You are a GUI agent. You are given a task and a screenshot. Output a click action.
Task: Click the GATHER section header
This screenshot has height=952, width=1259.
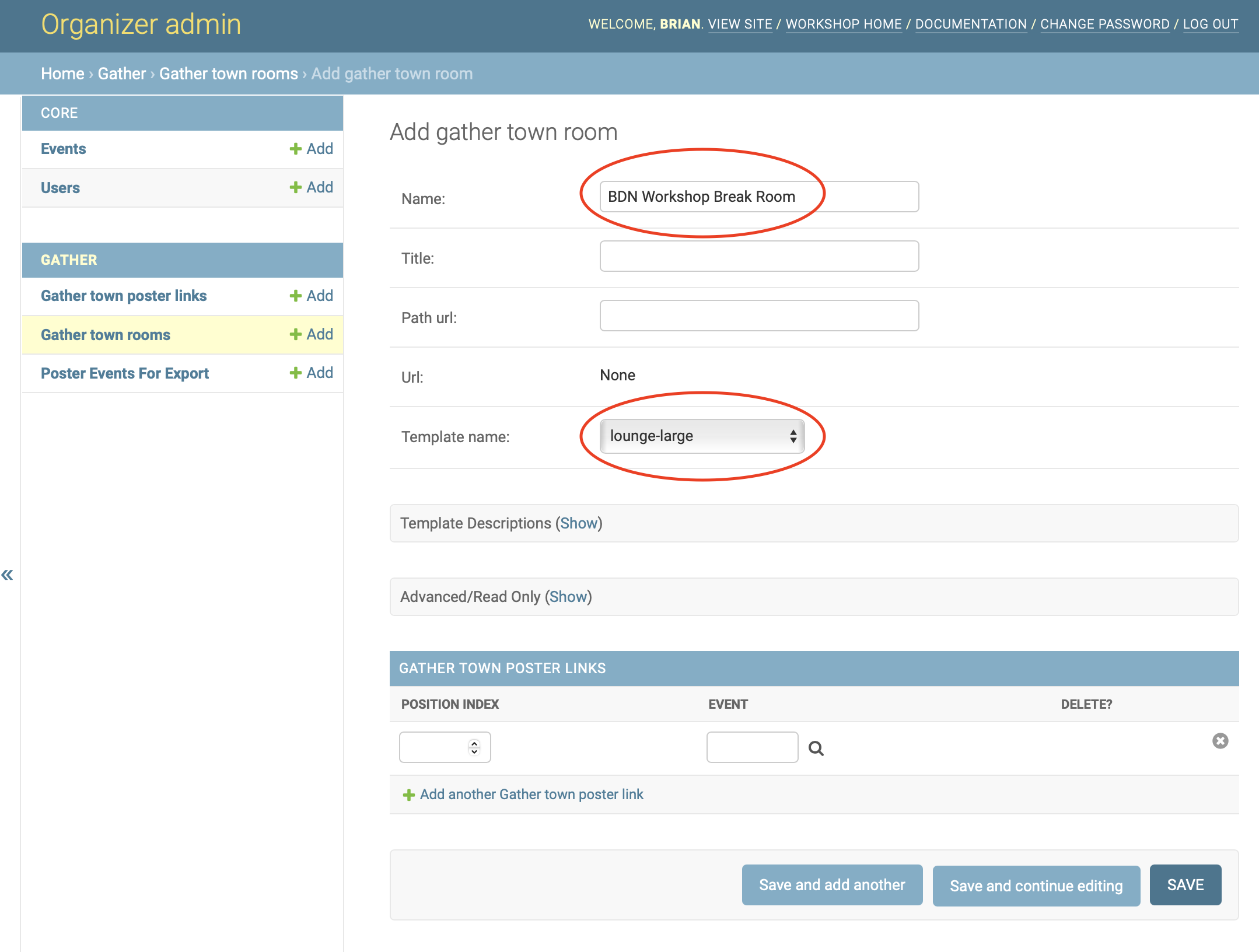pos(69,260)
